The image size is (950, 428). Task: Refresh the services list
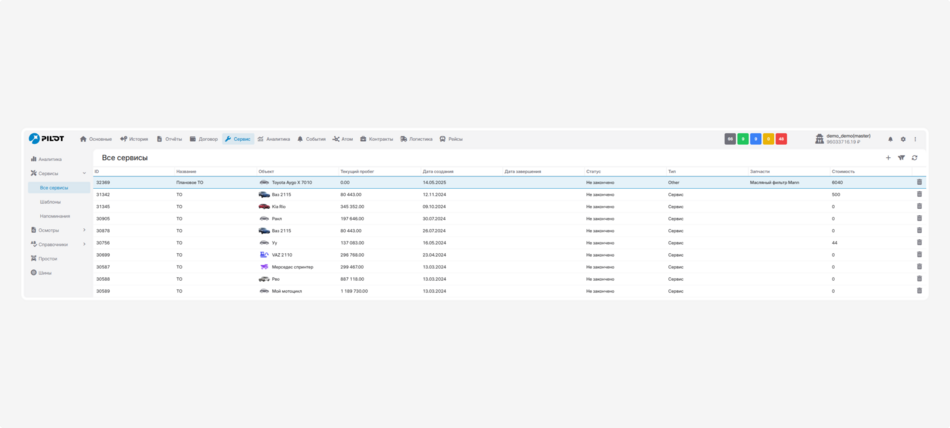(x=914, y=158)
